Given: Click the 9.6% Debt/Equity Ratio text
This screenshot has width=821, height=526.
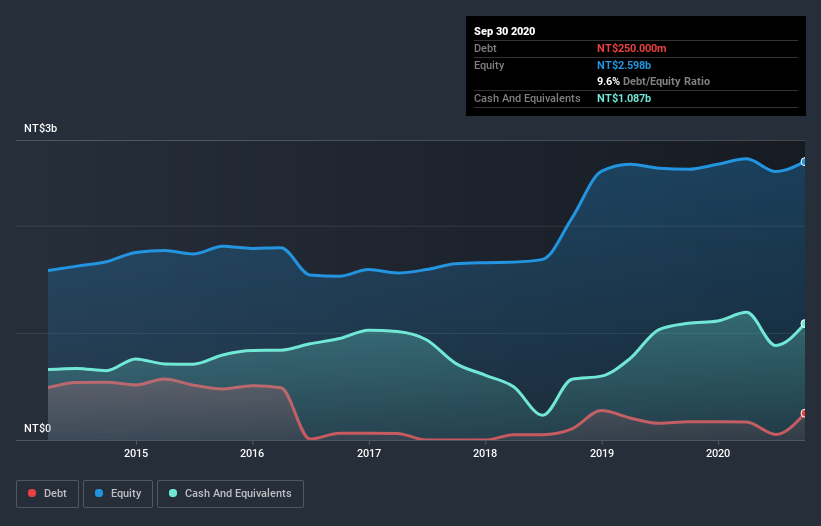Looking at the screenshot, I should point(653,82).
